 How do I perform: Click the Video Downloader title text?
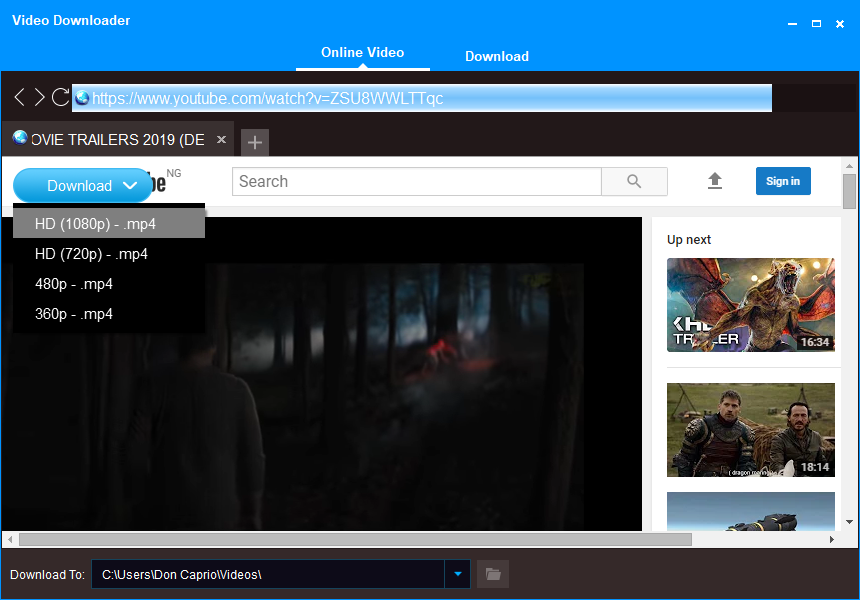tap(71, 20)
